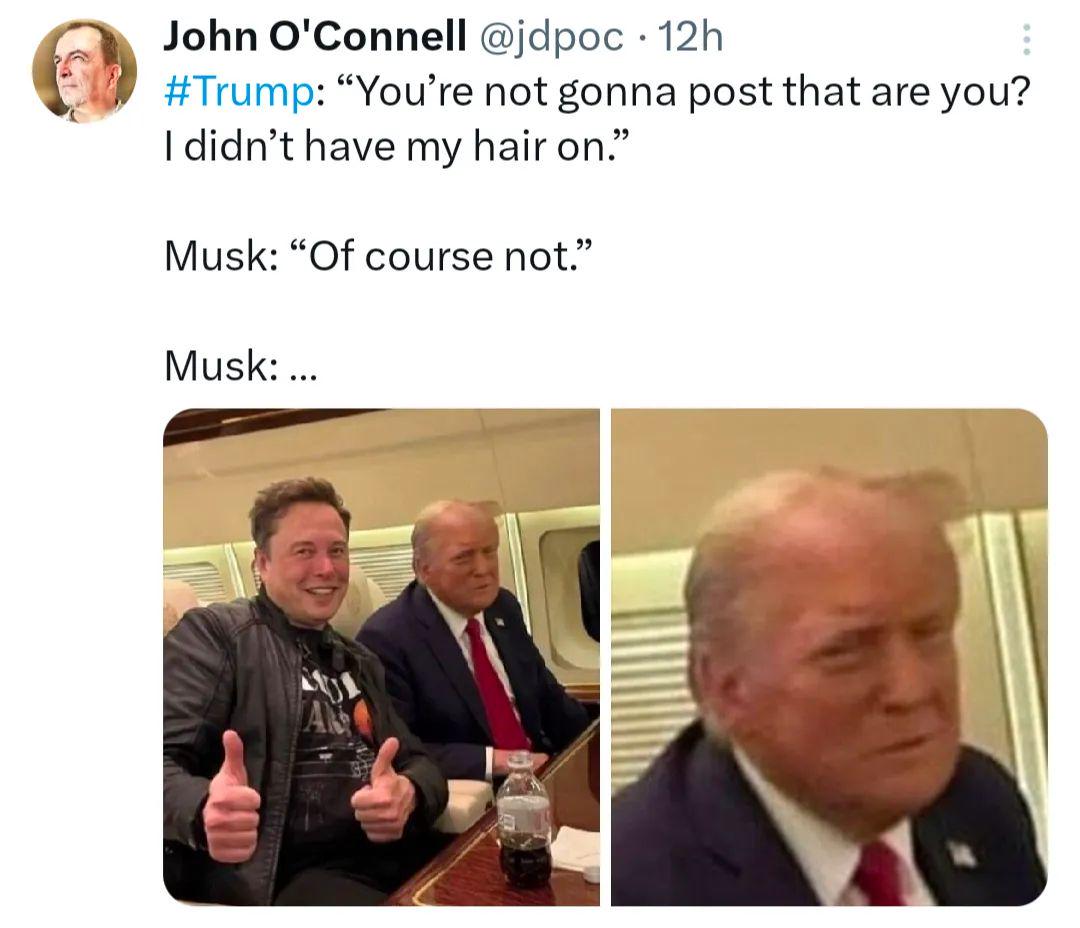The image size is (1080, 928).
Task: Open the right zoomed-in close-up photo
Action: pos(829,657)
